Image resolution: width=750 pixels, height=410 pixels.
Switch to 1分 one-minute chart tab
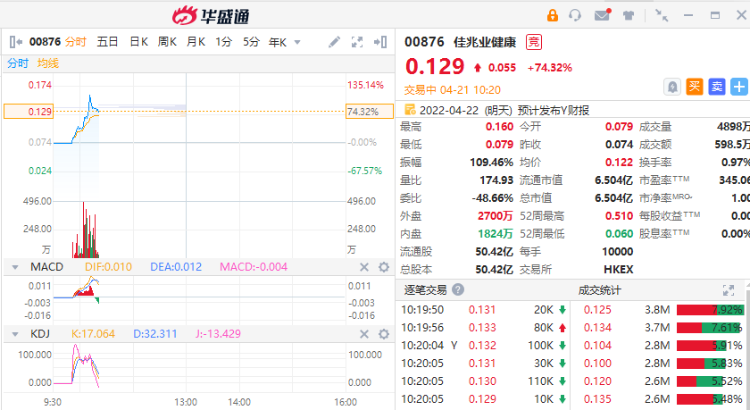(x=223, y=42)
